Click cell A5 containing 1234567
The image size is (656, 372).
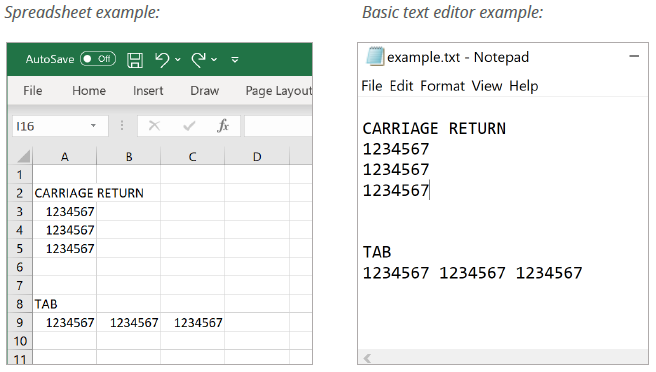64,249
